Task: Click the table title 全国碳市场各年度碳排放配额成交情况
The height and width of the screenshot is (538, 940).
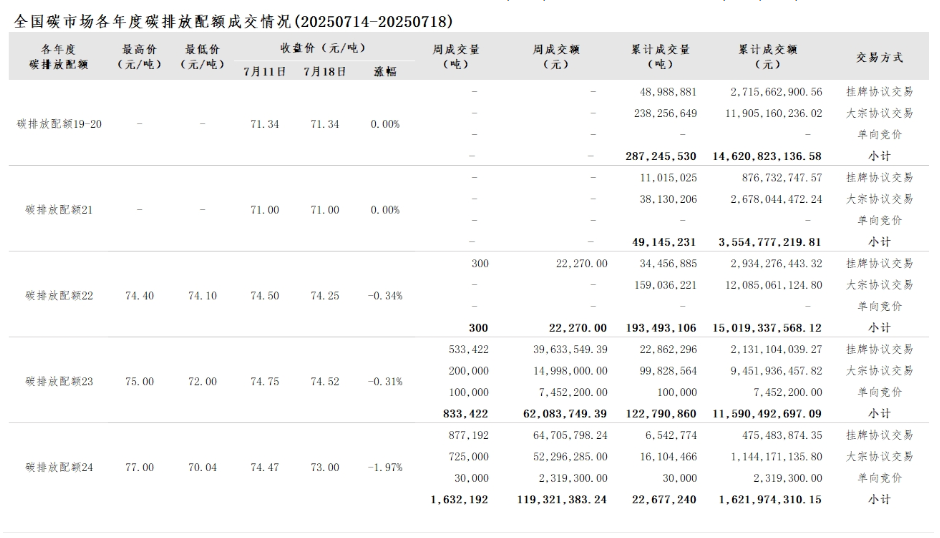Action: [x=231, y=20]
